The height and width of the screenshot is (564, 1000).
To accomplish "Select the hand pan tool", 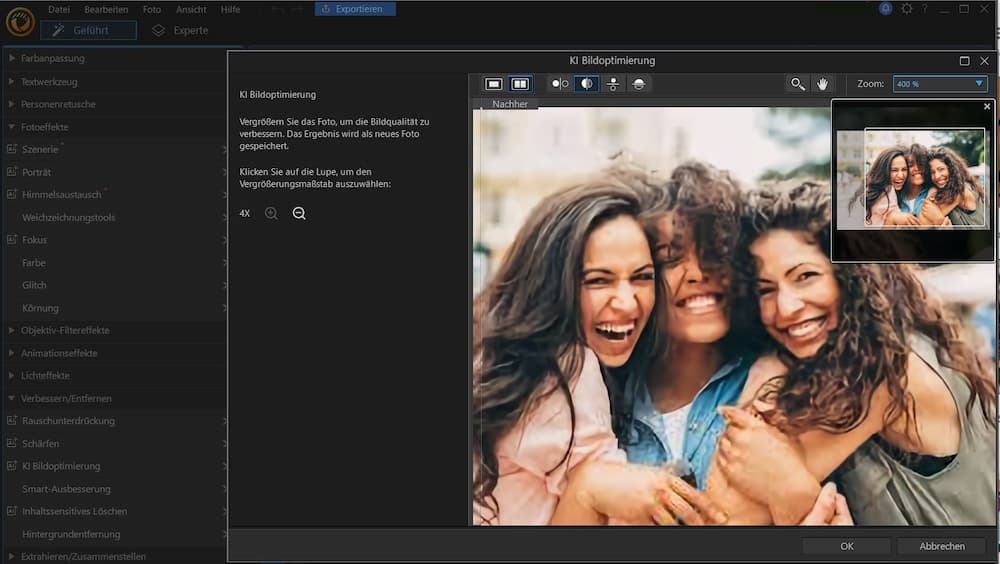I will point(823,84).
